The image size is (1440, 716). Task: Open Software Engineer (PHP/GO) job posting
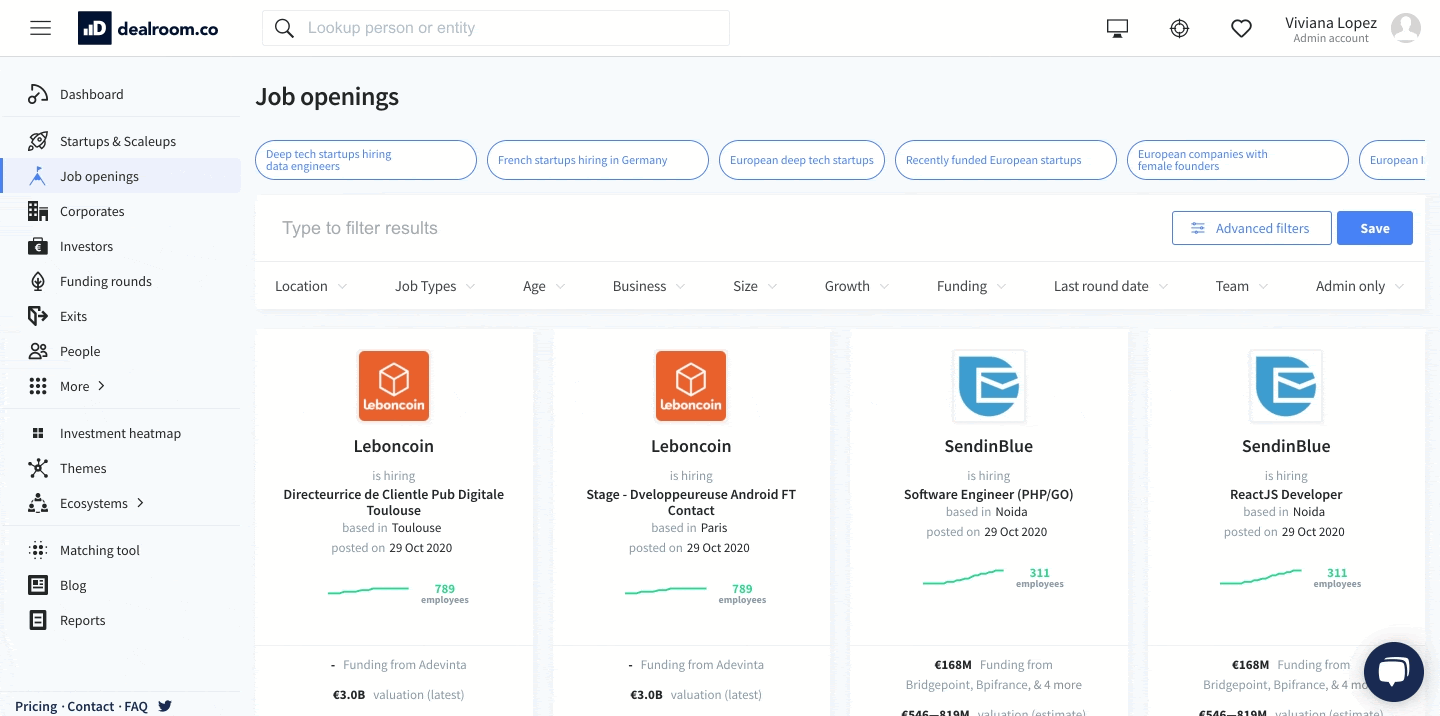click(989, 494)
